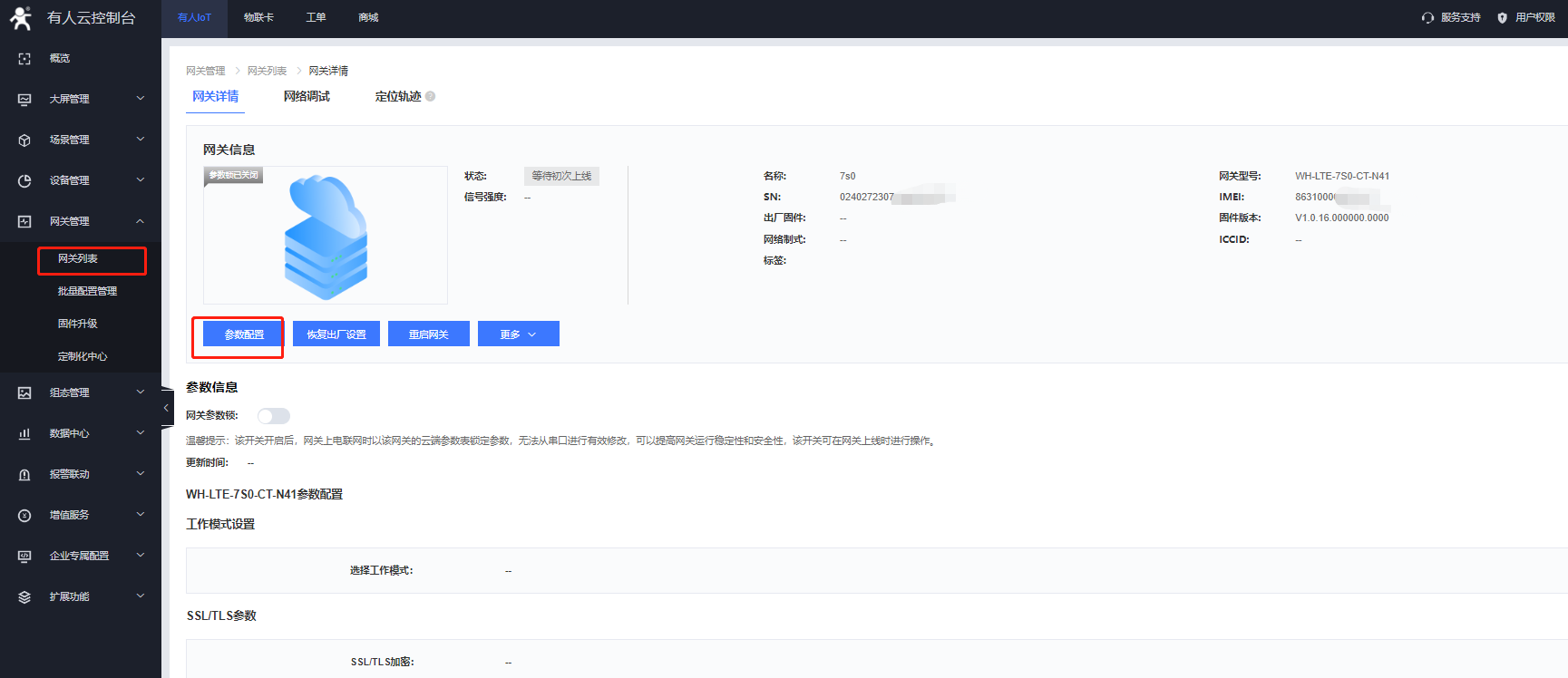Click the 恢复出厂设置 button

336,334
